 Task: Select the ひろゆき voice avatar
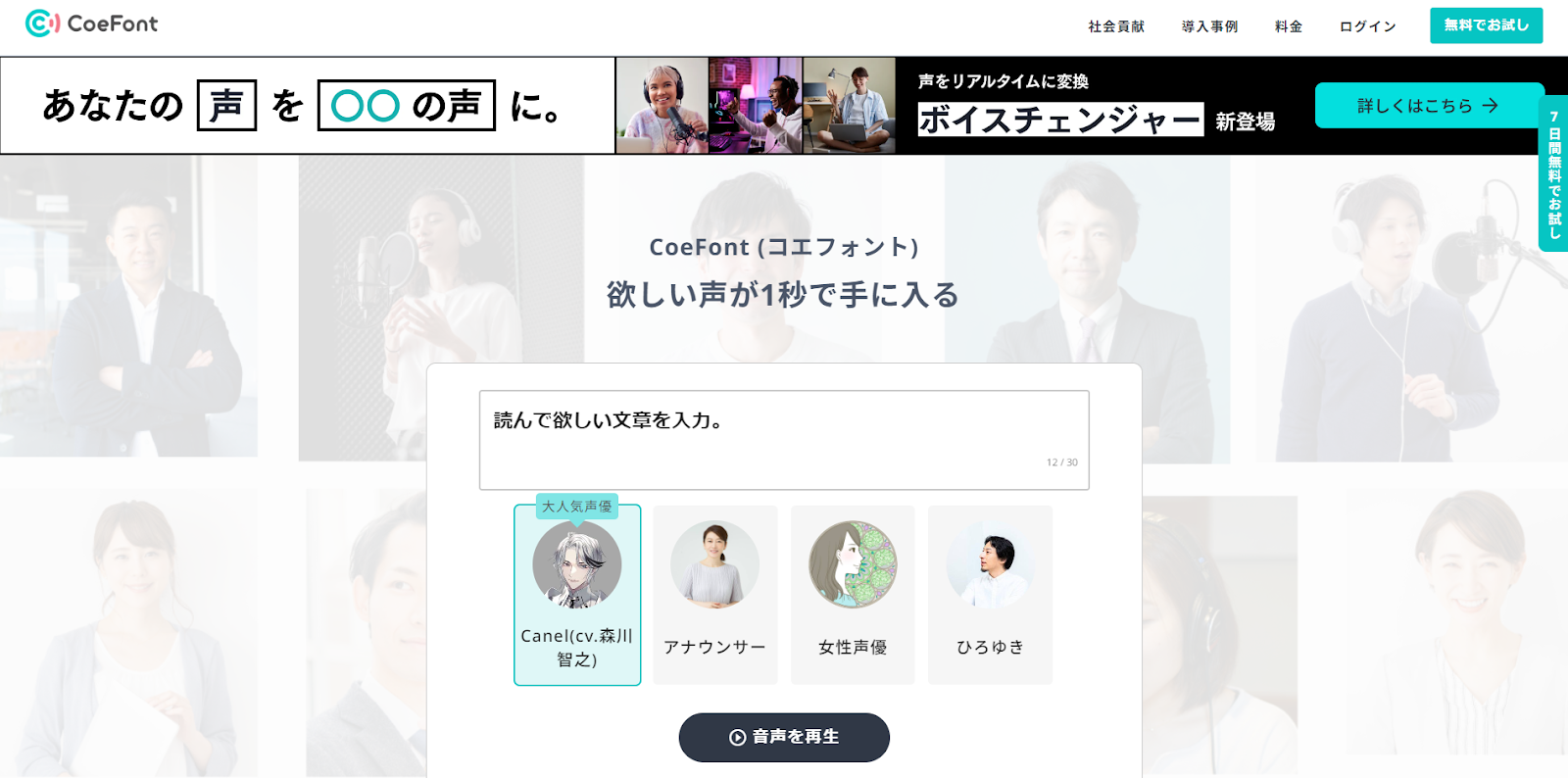tap(990, 565)
